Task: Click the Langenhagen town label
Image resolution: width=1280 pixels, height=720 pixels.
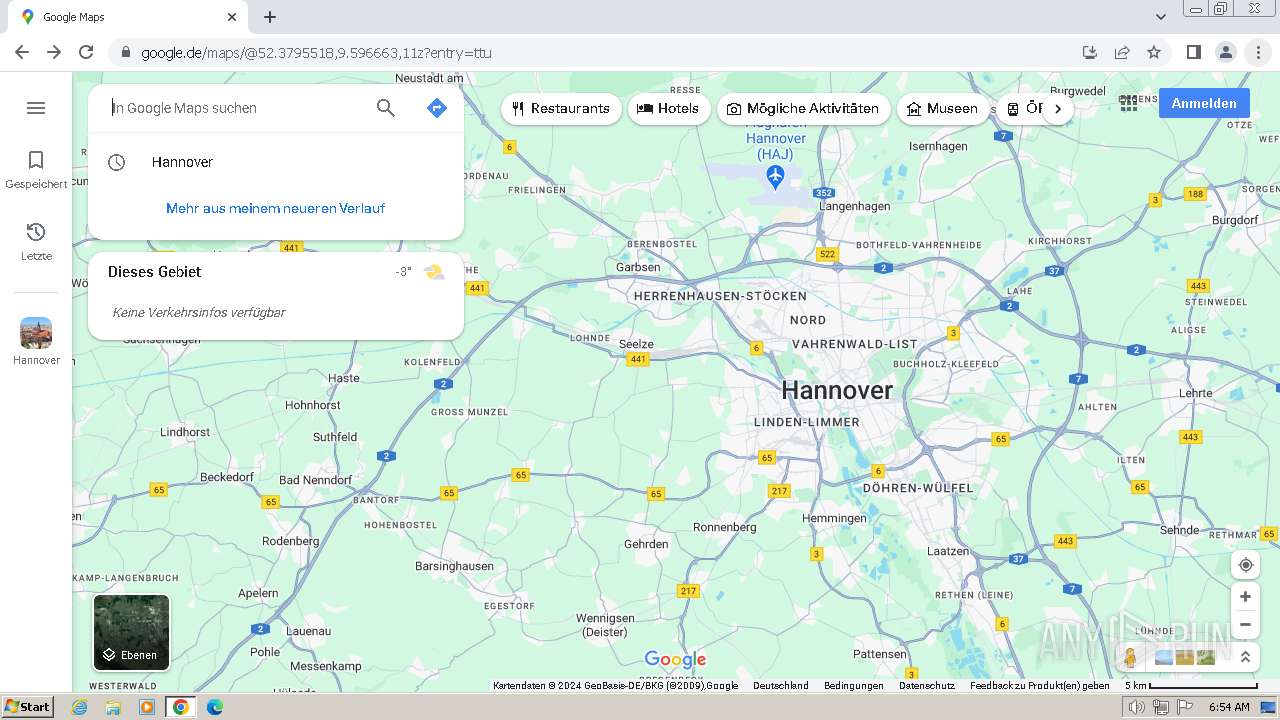Action: click(x=854, y=206)
